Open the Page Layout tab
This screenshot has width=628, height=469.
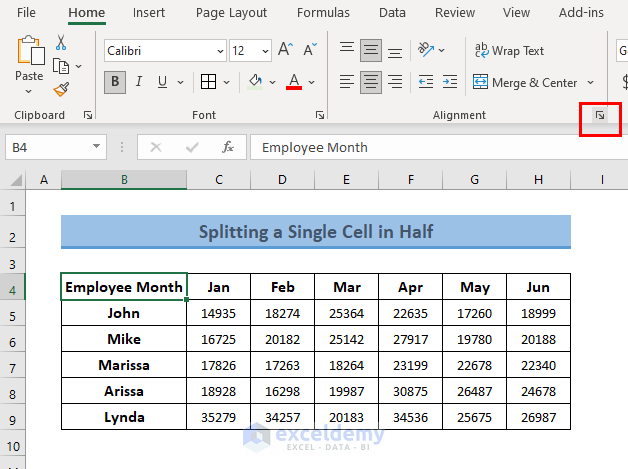(x=231, y=13)
